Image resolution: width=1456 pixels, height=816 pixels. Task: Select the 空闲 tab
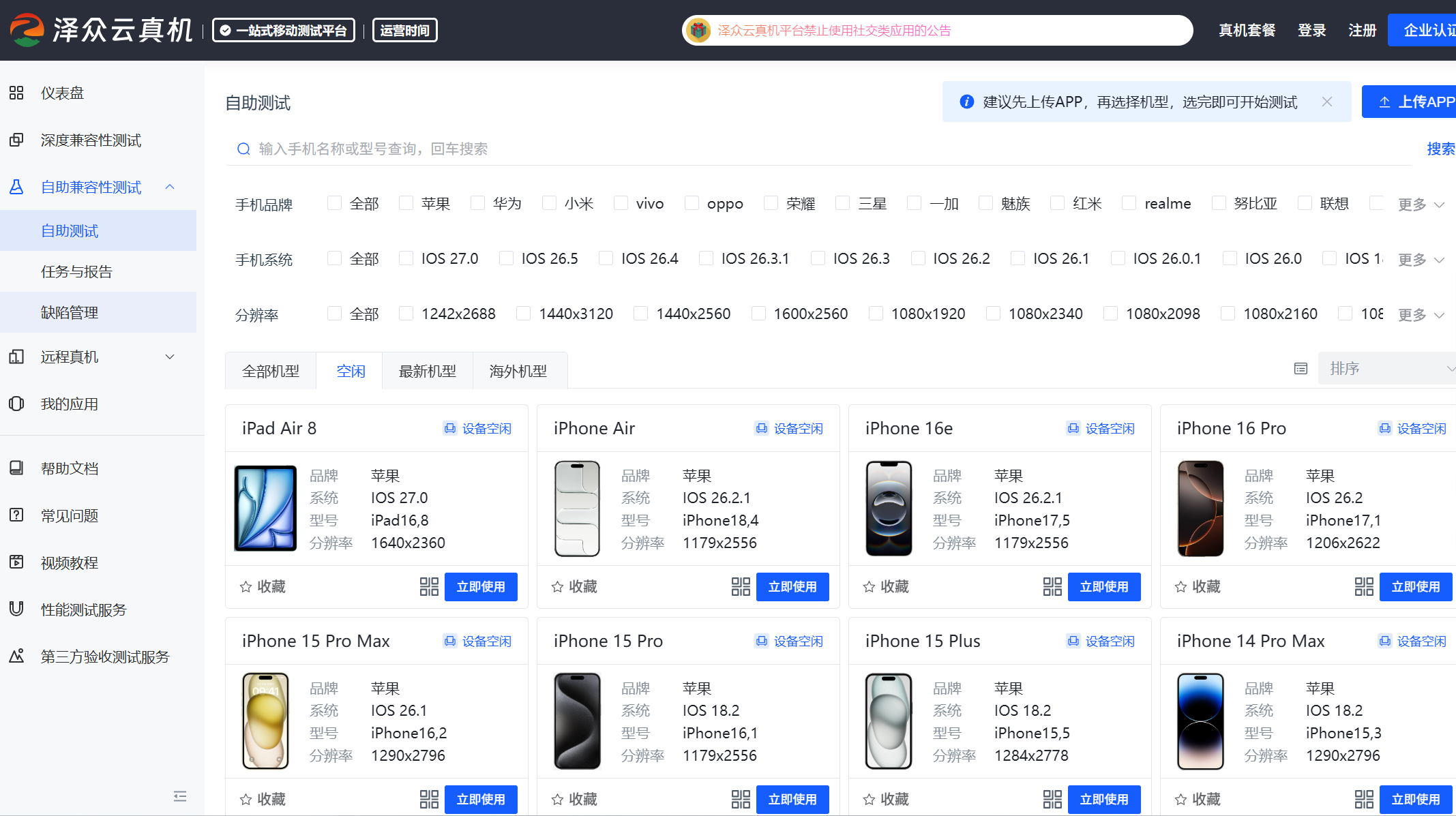[x=351, y=371]
